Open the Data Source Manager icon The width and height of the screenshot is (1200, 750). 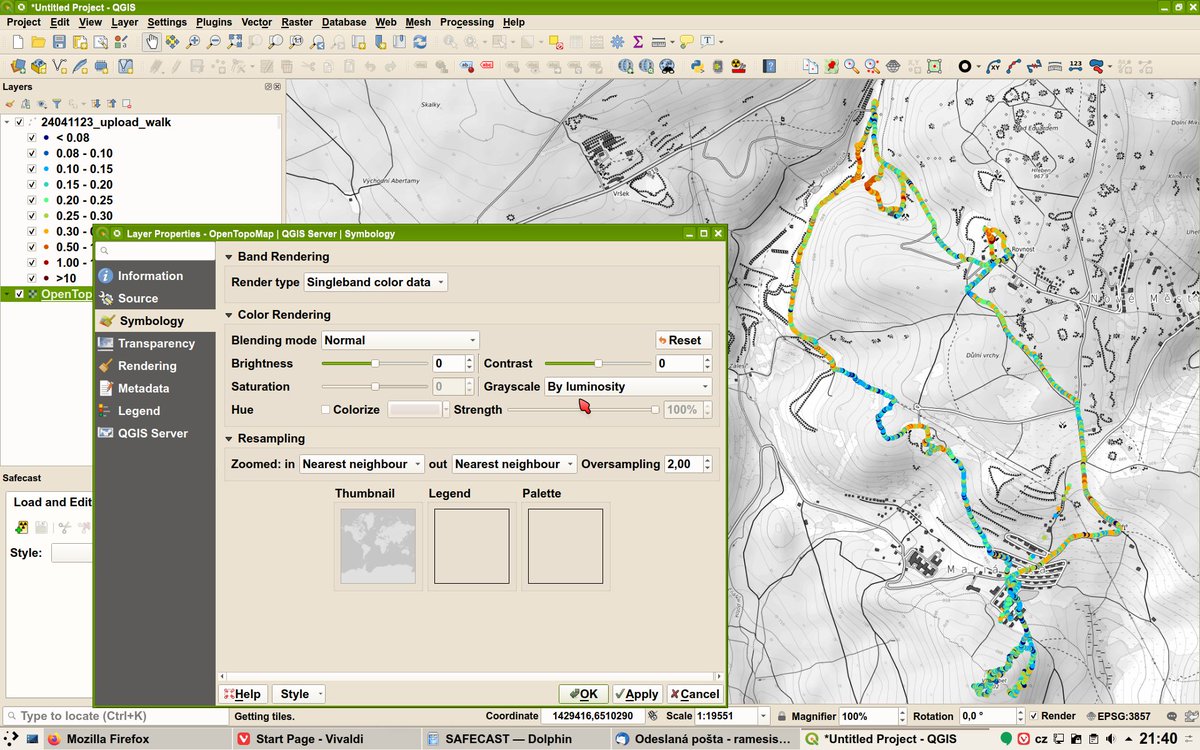[17, 66]
